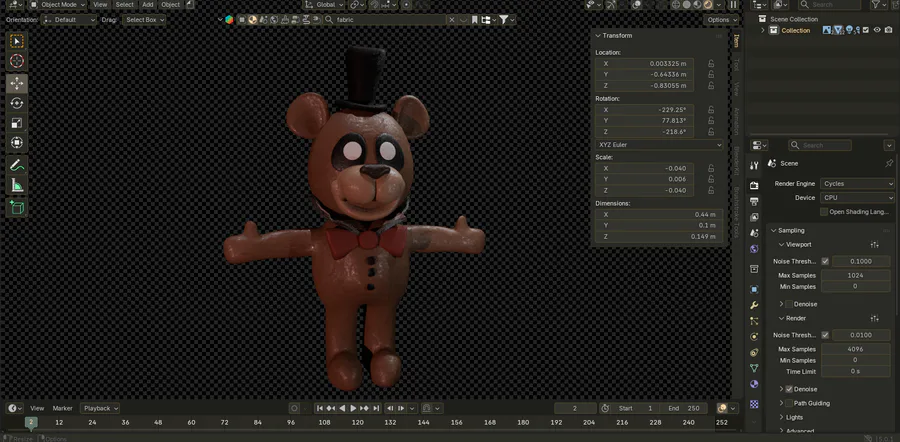Open the Tool properties tab icon
Image resolution: width=900 pixels, height=442 pixels.
coord(754,165)
